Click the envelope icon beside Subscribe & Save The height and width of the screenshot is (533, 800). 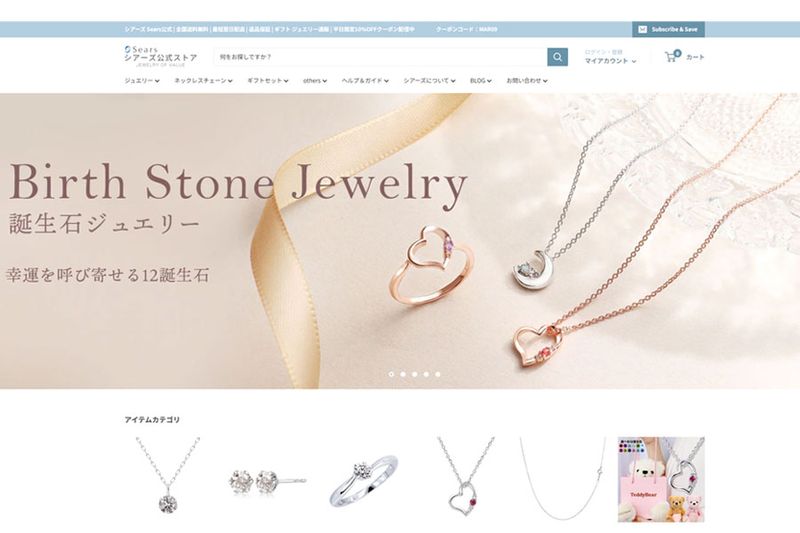642,30
